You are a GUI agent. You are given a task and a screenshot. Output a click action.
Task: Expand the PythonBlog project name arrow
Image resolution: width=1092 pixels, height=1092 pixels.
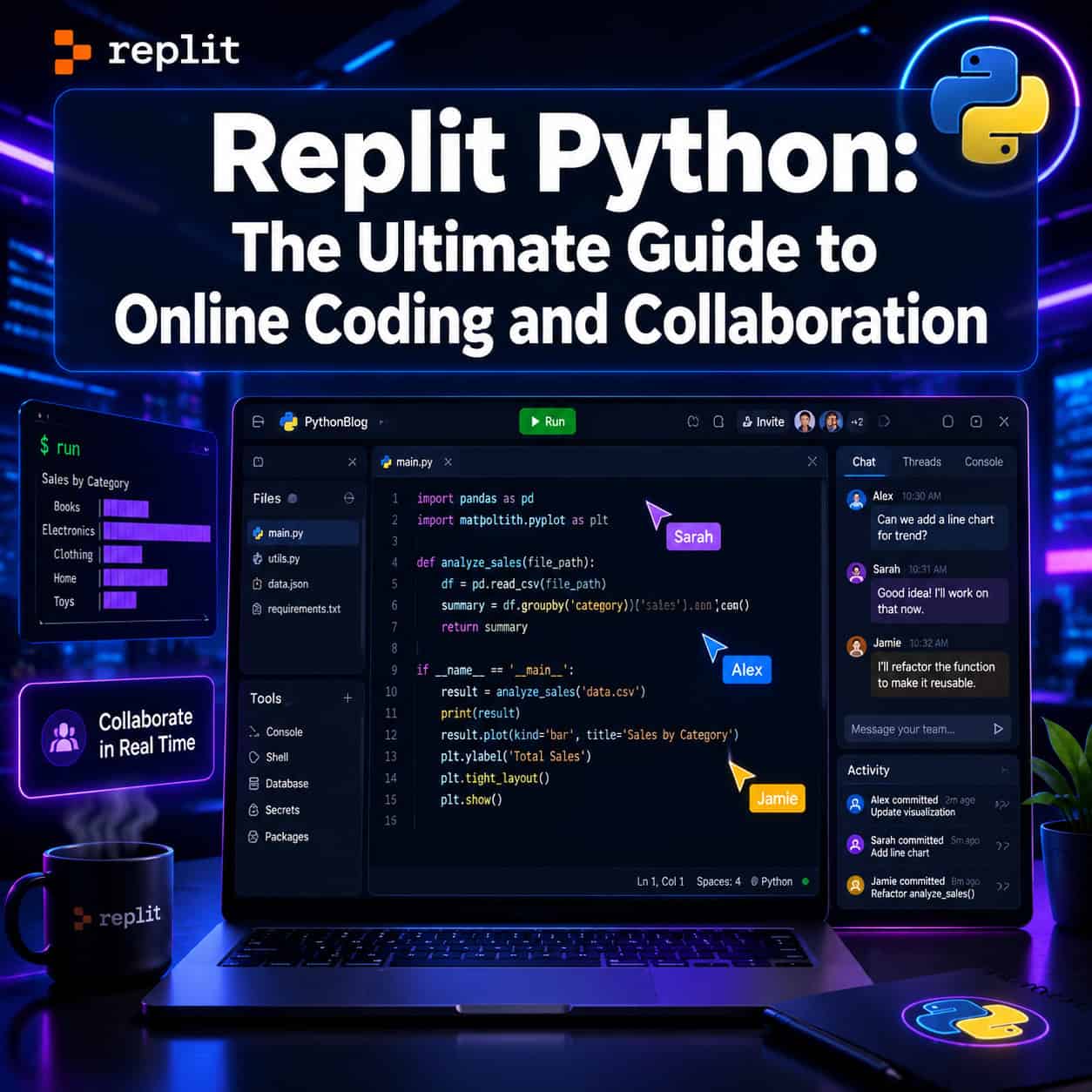tap(381, 422)
